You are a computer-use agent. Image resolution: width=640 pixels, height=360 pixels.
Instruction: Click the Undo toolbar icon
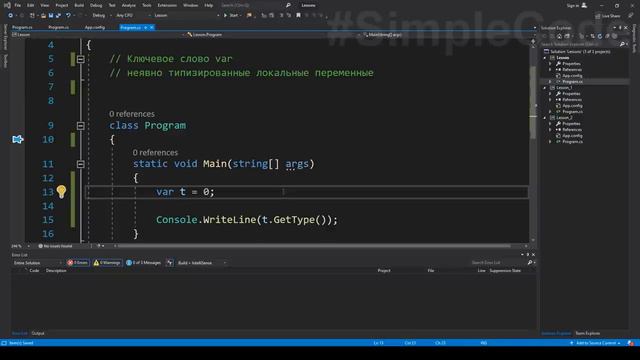tap(68, 16)
